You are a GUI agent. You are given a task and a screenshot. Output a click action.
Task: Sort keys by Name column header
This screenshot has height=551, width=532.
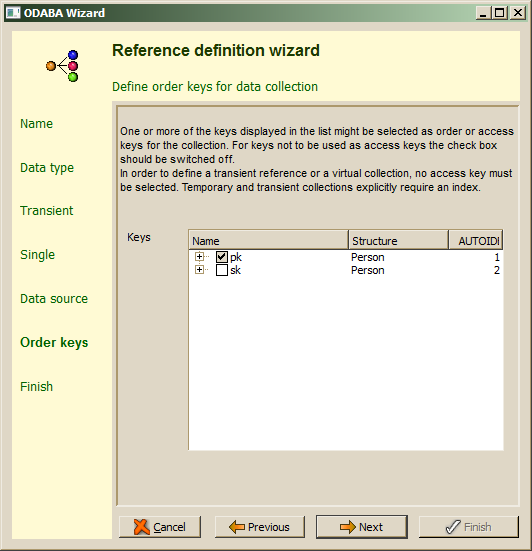coord(268,241)
